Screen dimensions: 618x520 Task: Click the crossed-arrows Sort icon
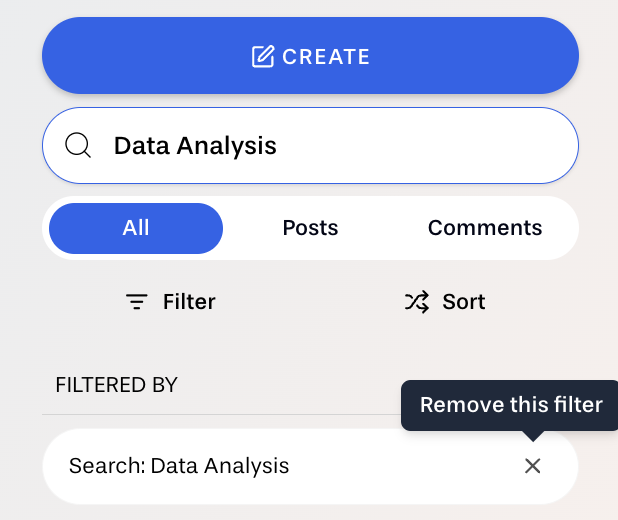(417, 302)
